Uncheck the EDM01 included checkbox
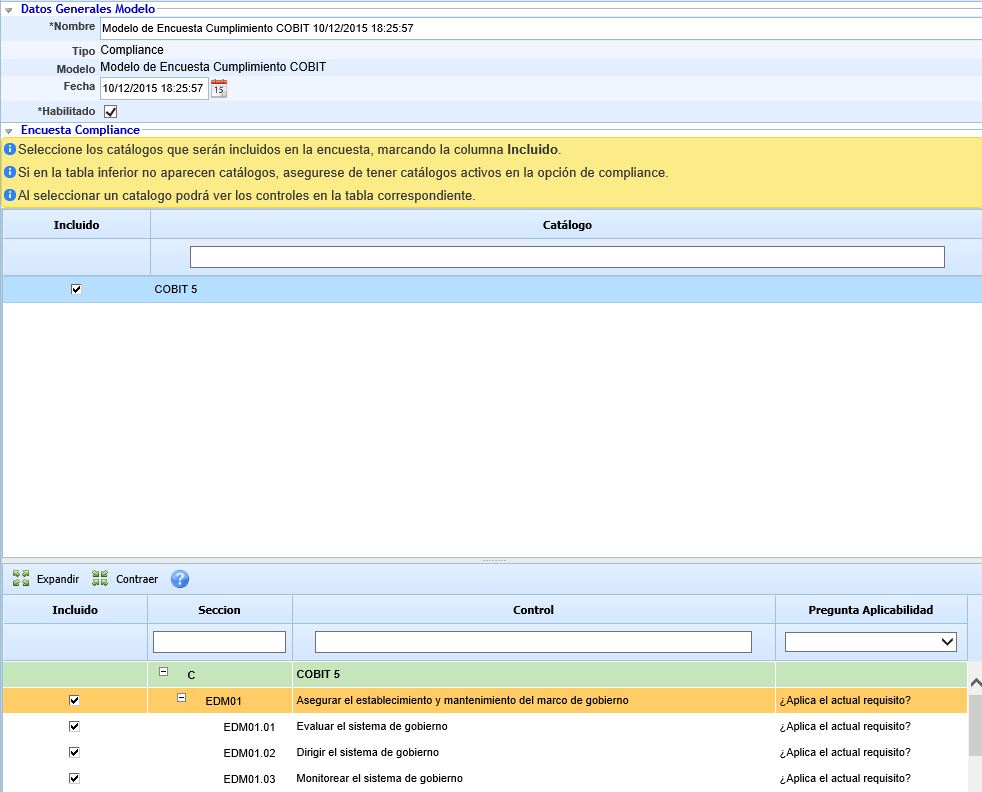The image size is (982, 792). (x=74, y=700)
